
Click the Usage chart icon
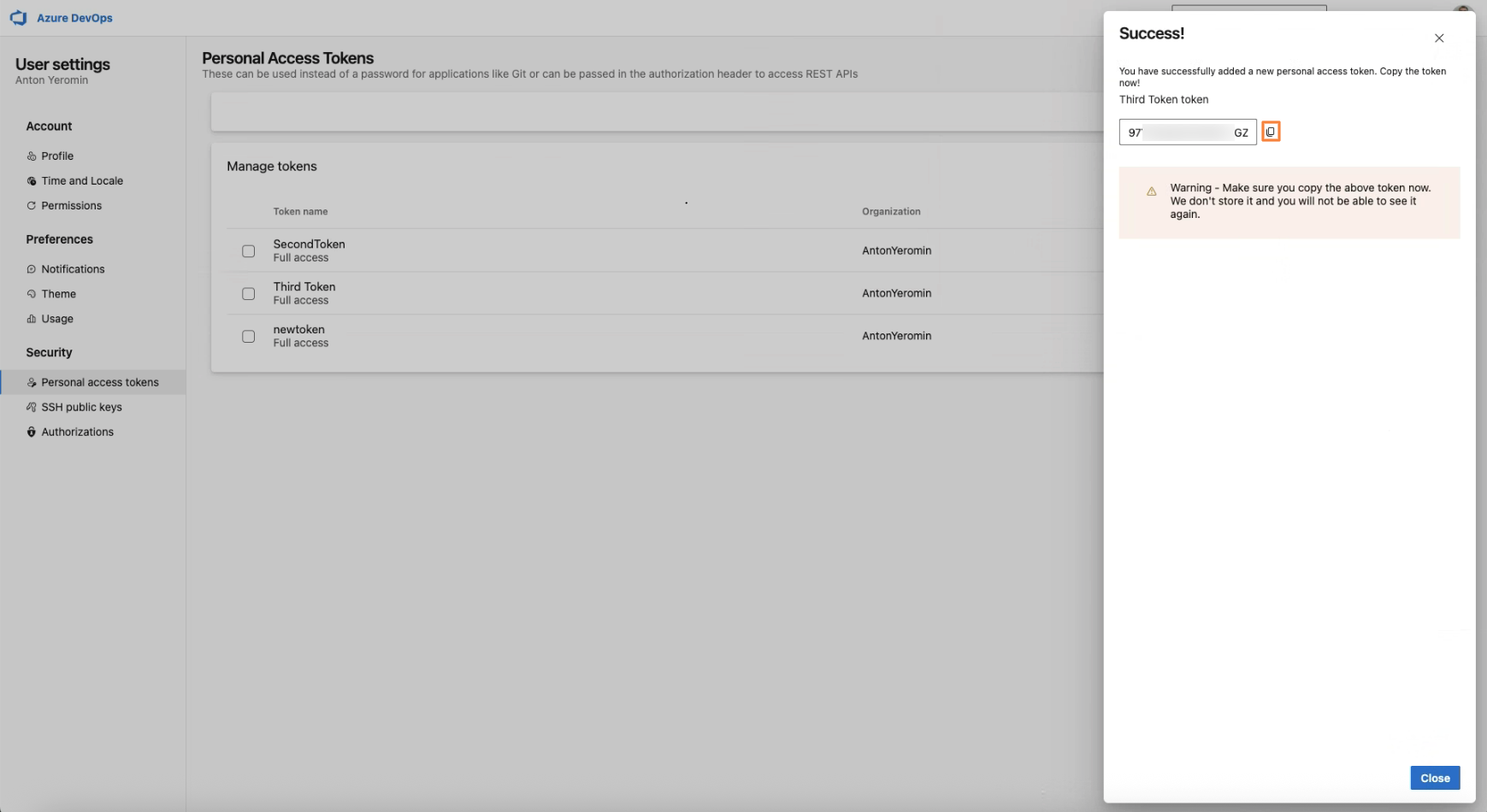point(32,319)
